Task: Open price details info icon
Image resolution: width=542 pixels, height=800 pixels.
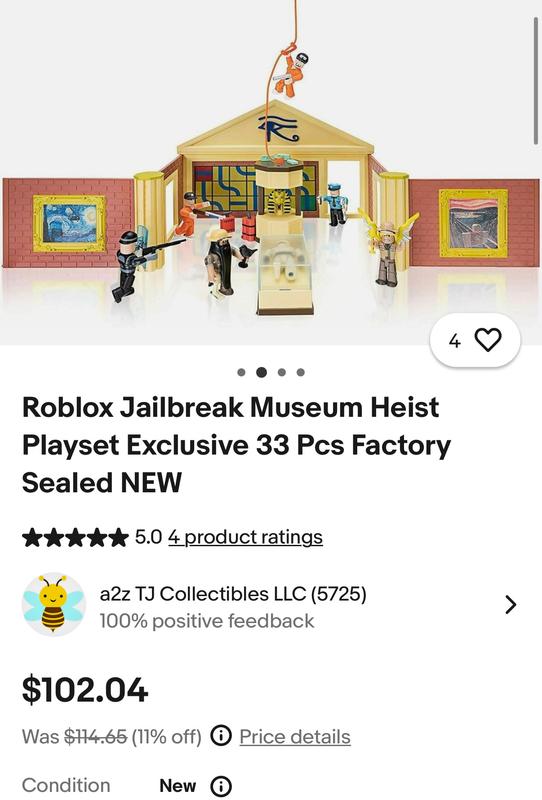Action: pos(221,736)
